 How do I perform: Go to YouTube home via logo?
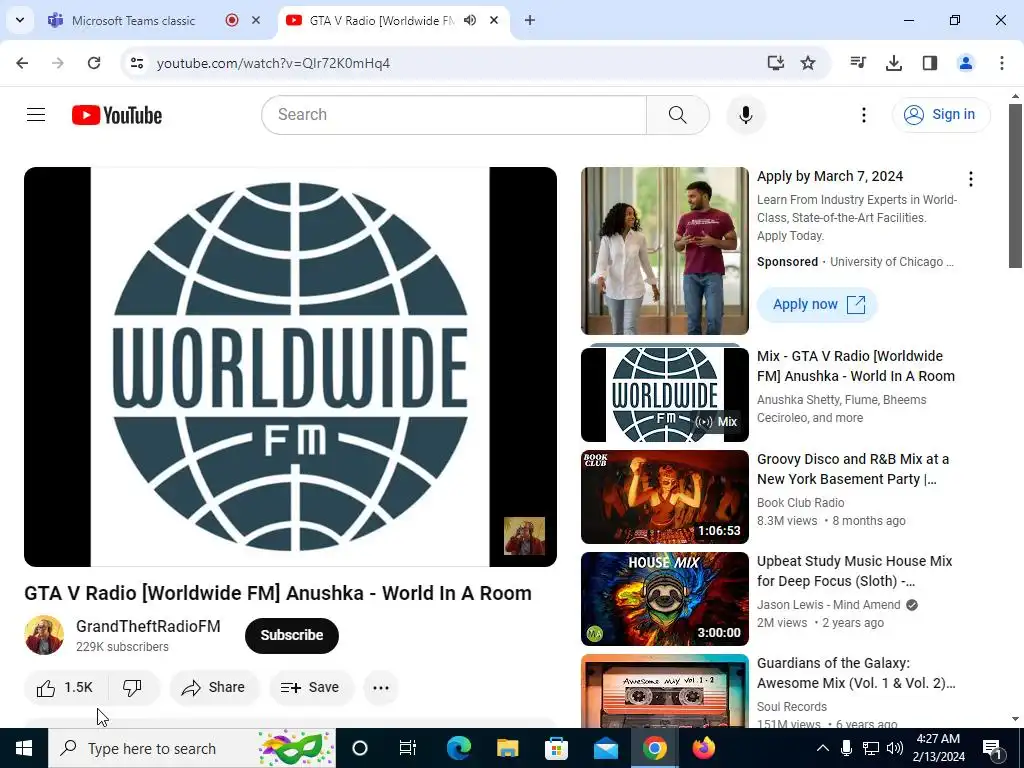(x=117, y=115)
